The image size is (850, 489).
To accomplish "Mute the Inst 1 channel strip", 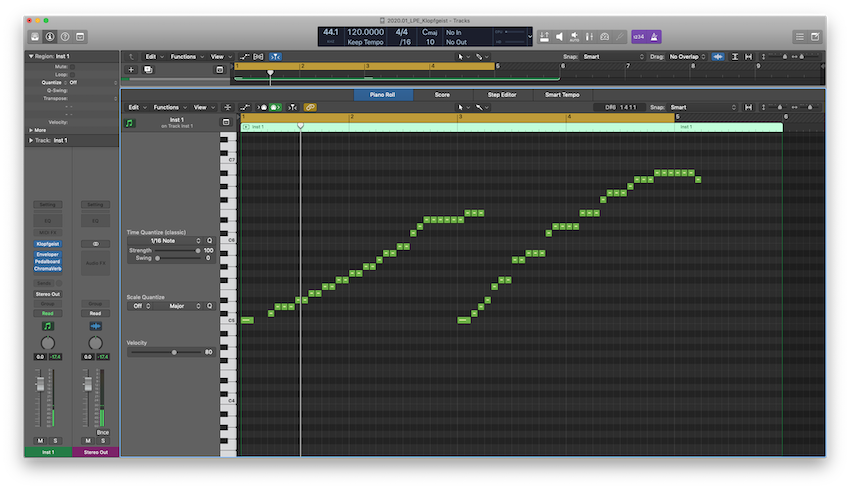I will click(40, 441).
